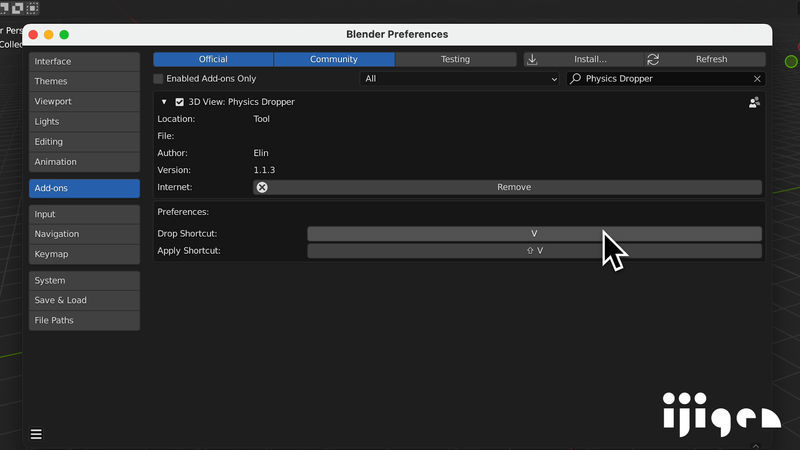Toggle the Community add-ons filter

[334, 59]
